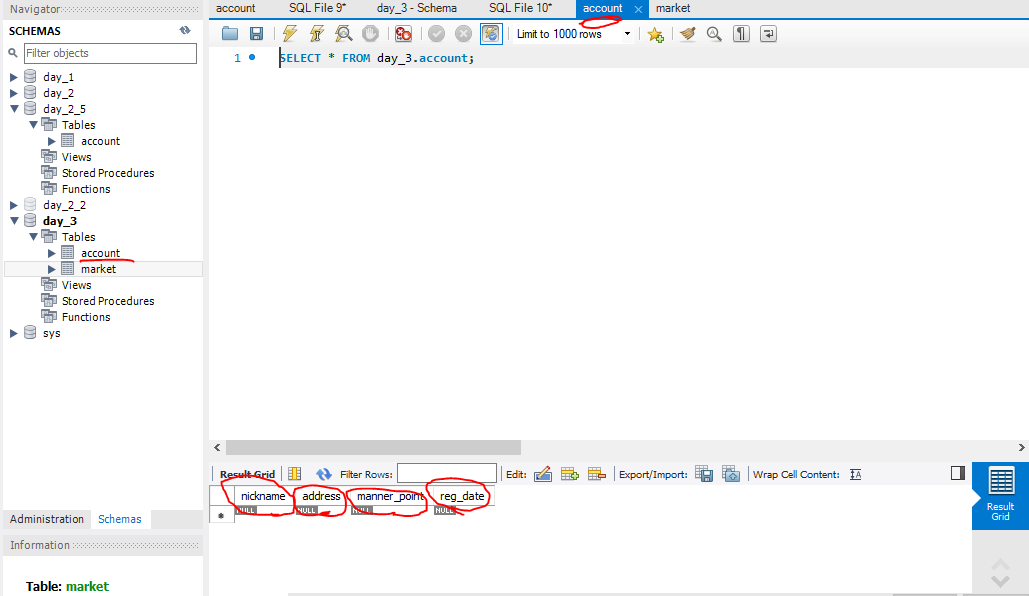
Task: Toggle invisible characters pilcrow icon
Action: coord(741,33)
